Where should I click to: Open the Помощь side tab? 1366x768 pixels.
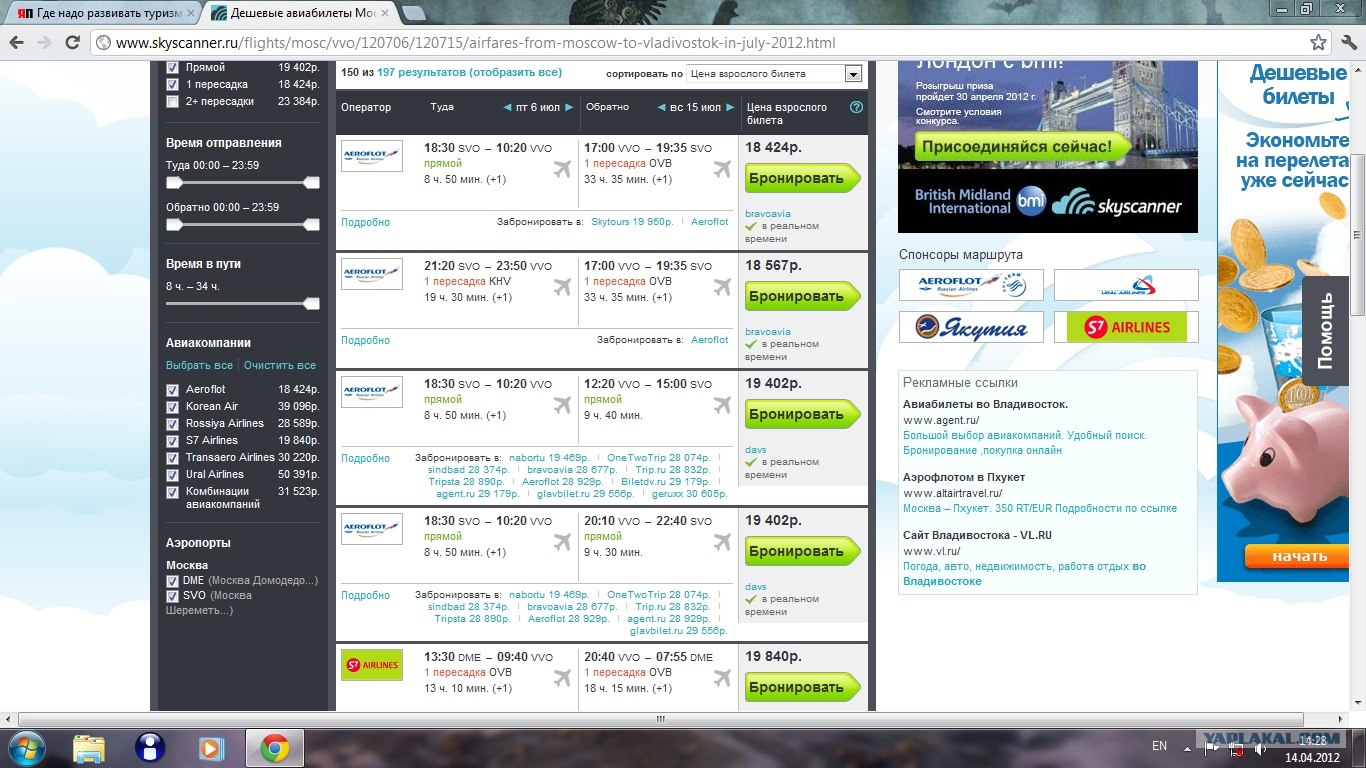(1326, 331)
